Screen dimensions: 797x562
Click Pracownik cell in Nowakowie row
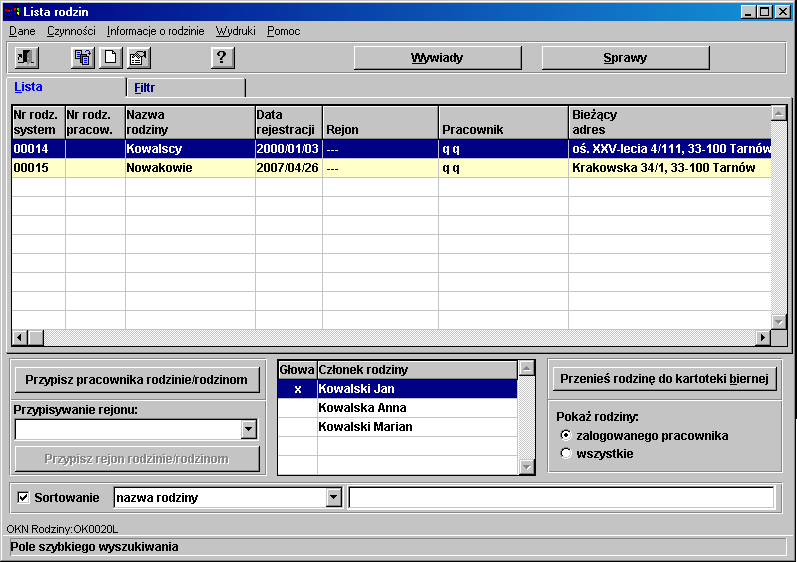pos(503,168)
